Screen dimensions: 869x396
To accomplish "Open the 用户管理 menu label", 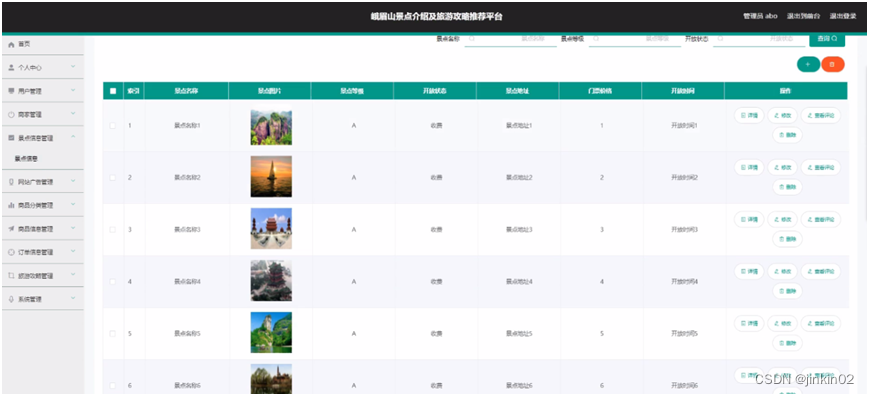I will 29,91.
